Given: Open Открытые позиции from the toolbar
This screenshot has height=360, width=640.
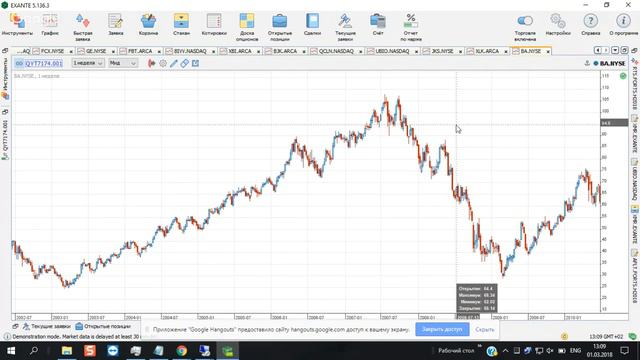Looking at the screenshot, I should 280,27.
